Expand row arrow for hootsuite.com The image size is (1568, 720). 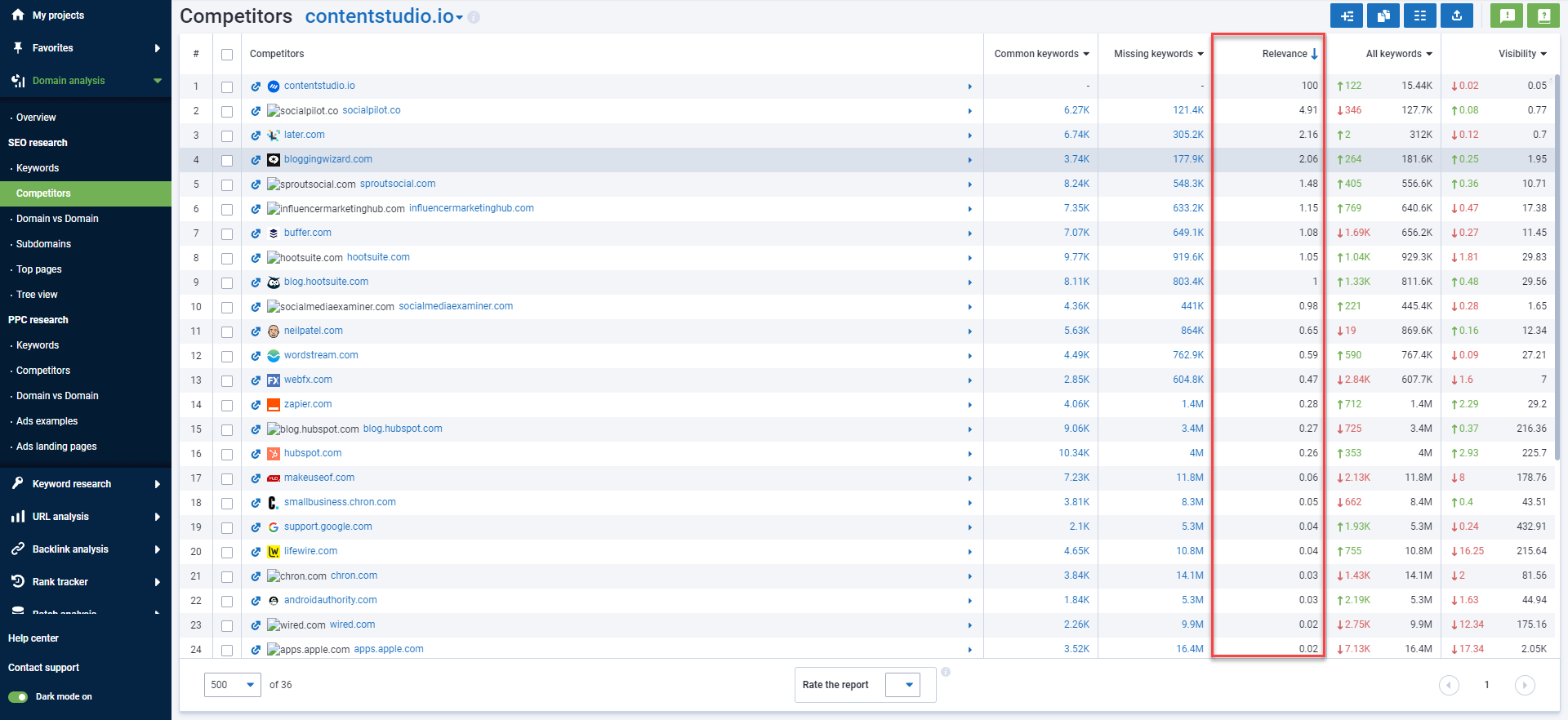[969, 258]
